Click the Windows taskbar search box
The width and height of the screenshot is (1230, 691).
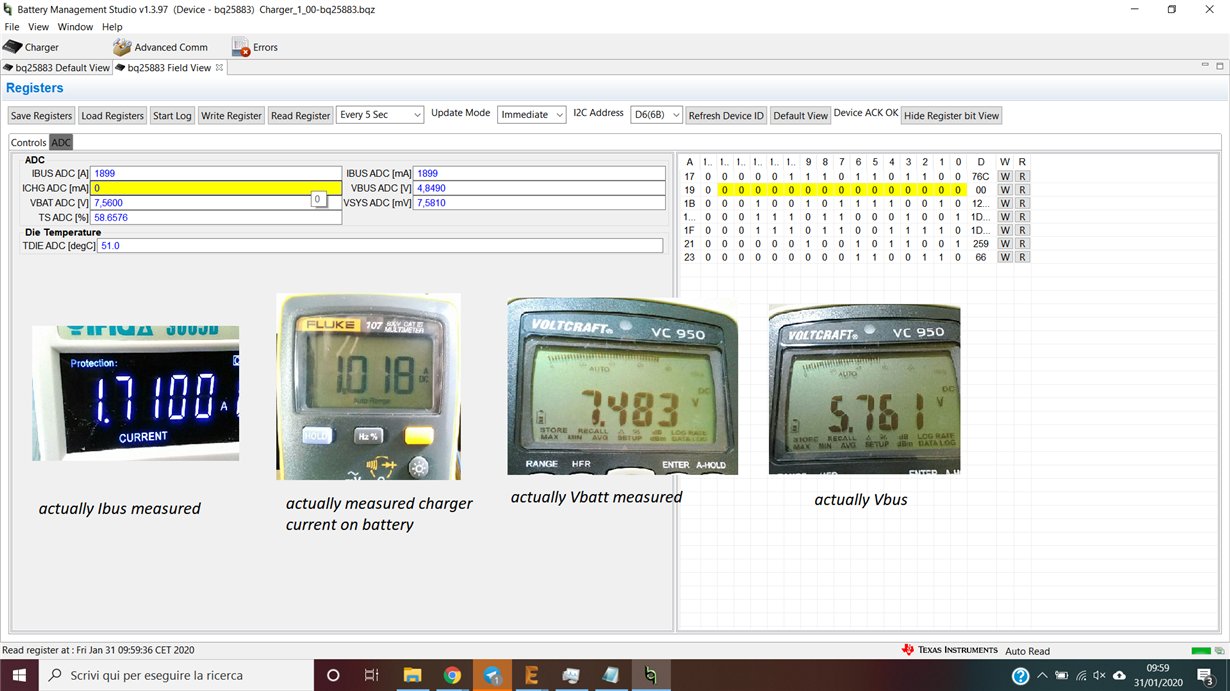click(177, 676)
